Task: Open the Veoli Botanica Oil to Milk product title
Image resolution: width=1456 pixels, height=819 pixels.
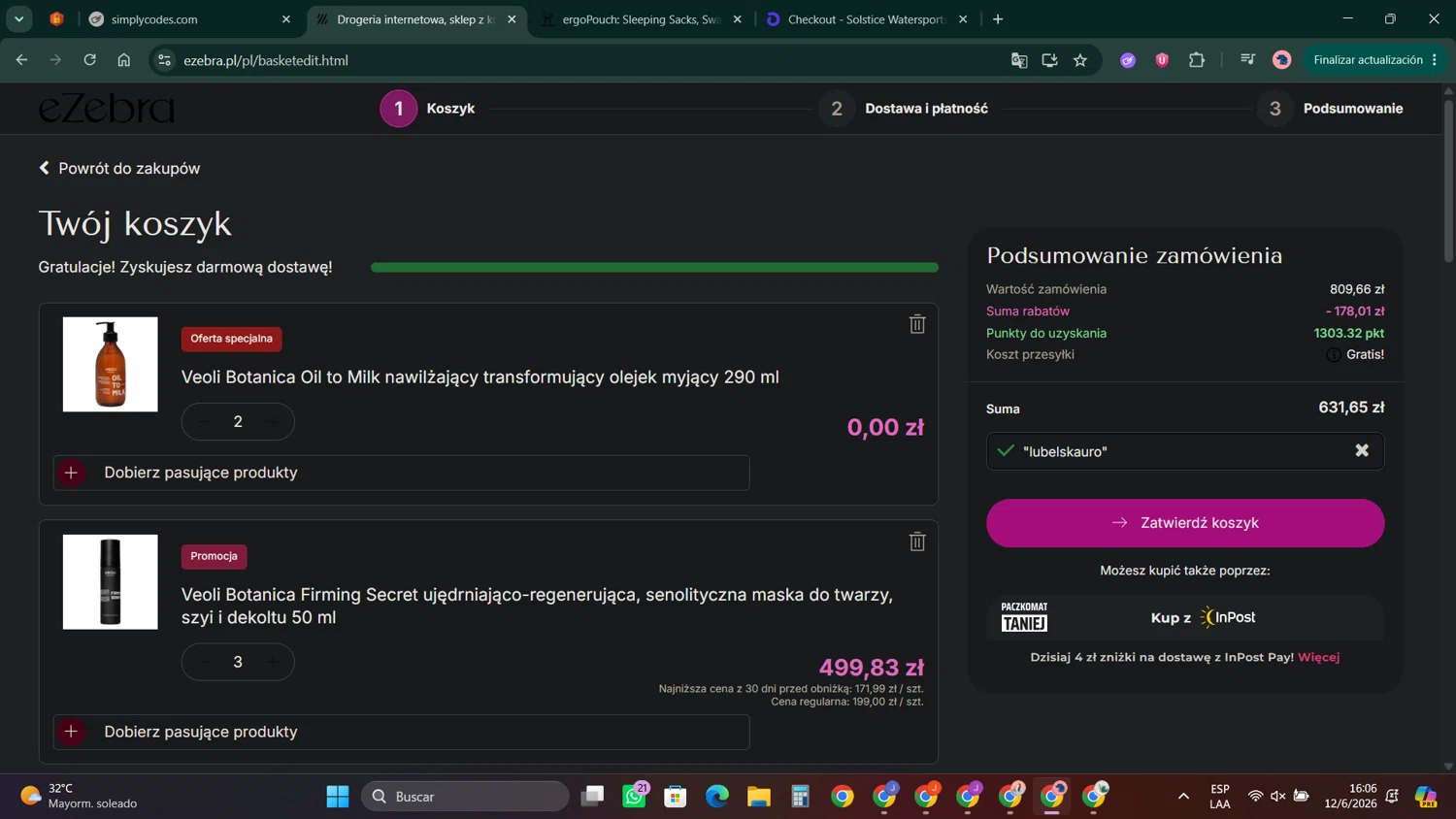Action: (480, 377)
